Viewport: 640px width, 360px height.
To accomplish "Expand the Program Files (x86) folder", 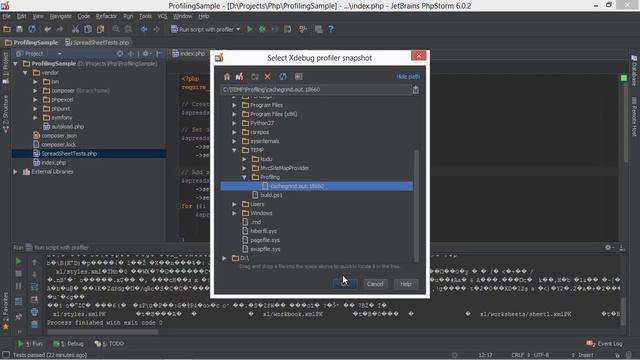I will (x=234, y=114).
